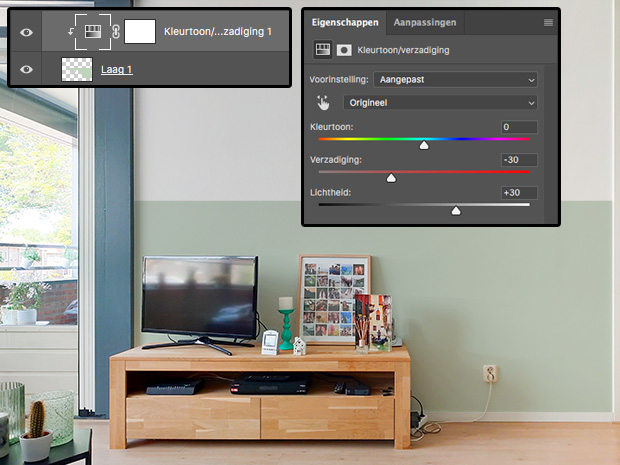Select the white layer mask thumbnail
The image size is (620, 465).
click(140, 32)
